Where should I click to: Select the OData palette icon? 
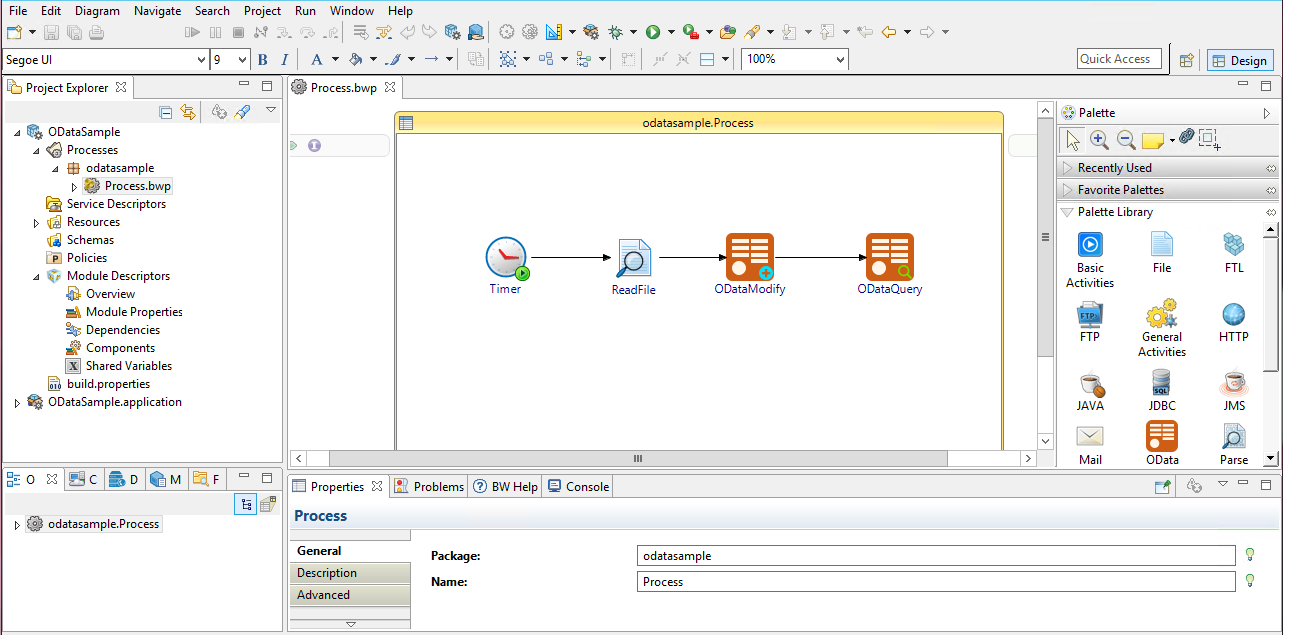coord(1161,436)
